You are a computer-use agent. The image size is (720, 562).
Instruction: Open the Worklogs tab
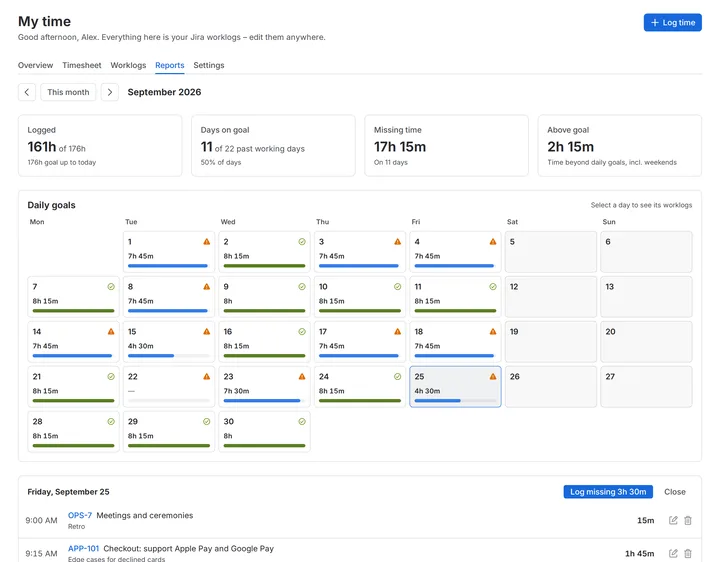128,65
